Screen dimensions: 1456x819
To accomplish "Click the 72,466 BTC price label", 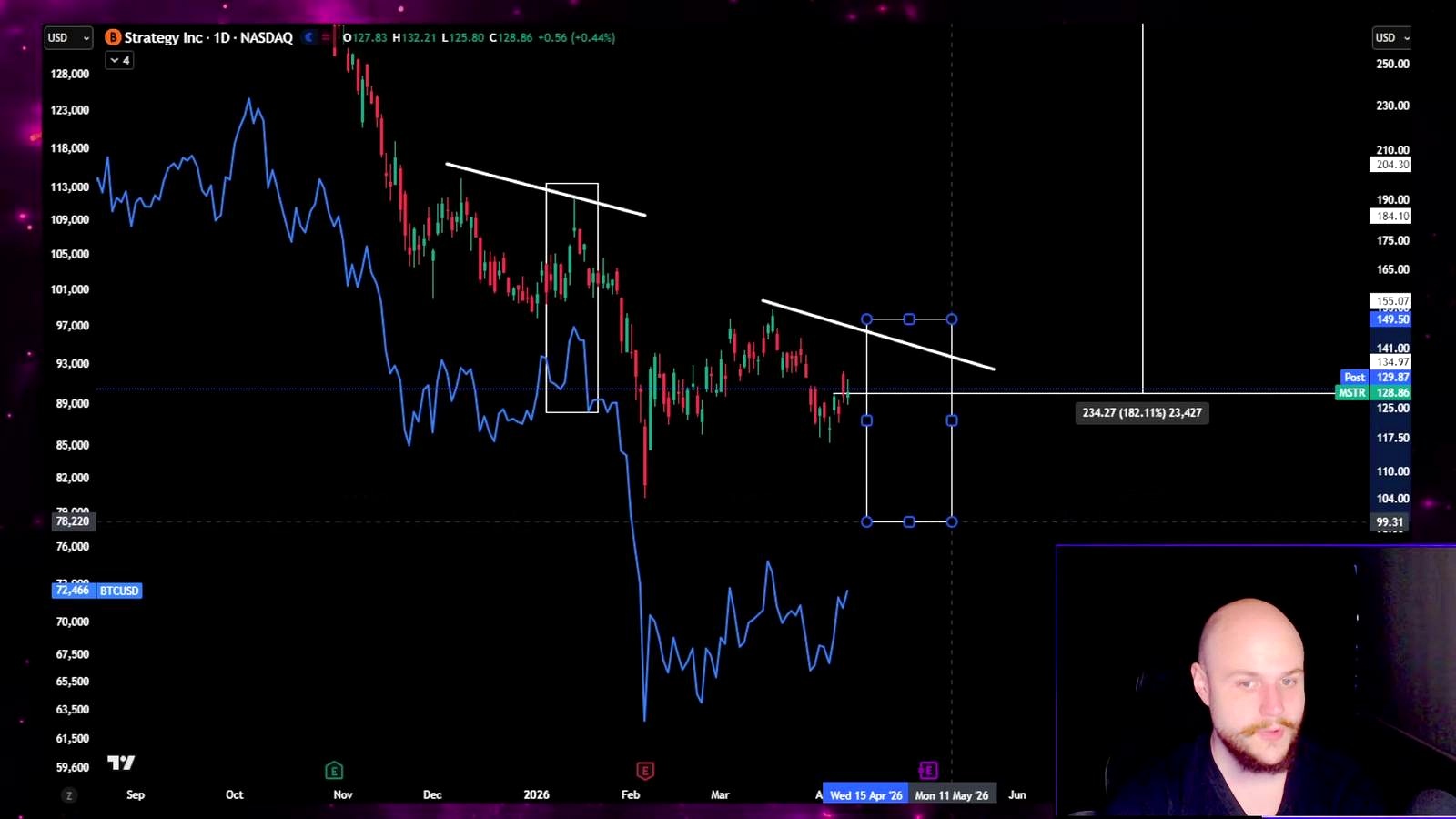I will tap(73, 591).
